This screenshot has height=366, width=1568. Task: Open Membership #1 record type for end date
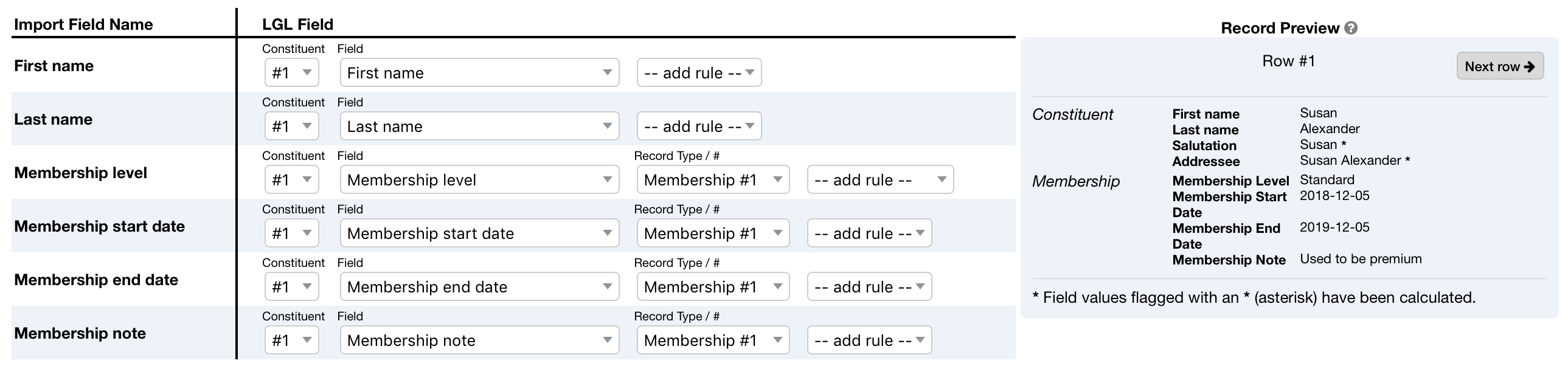[x=713, y=287]
